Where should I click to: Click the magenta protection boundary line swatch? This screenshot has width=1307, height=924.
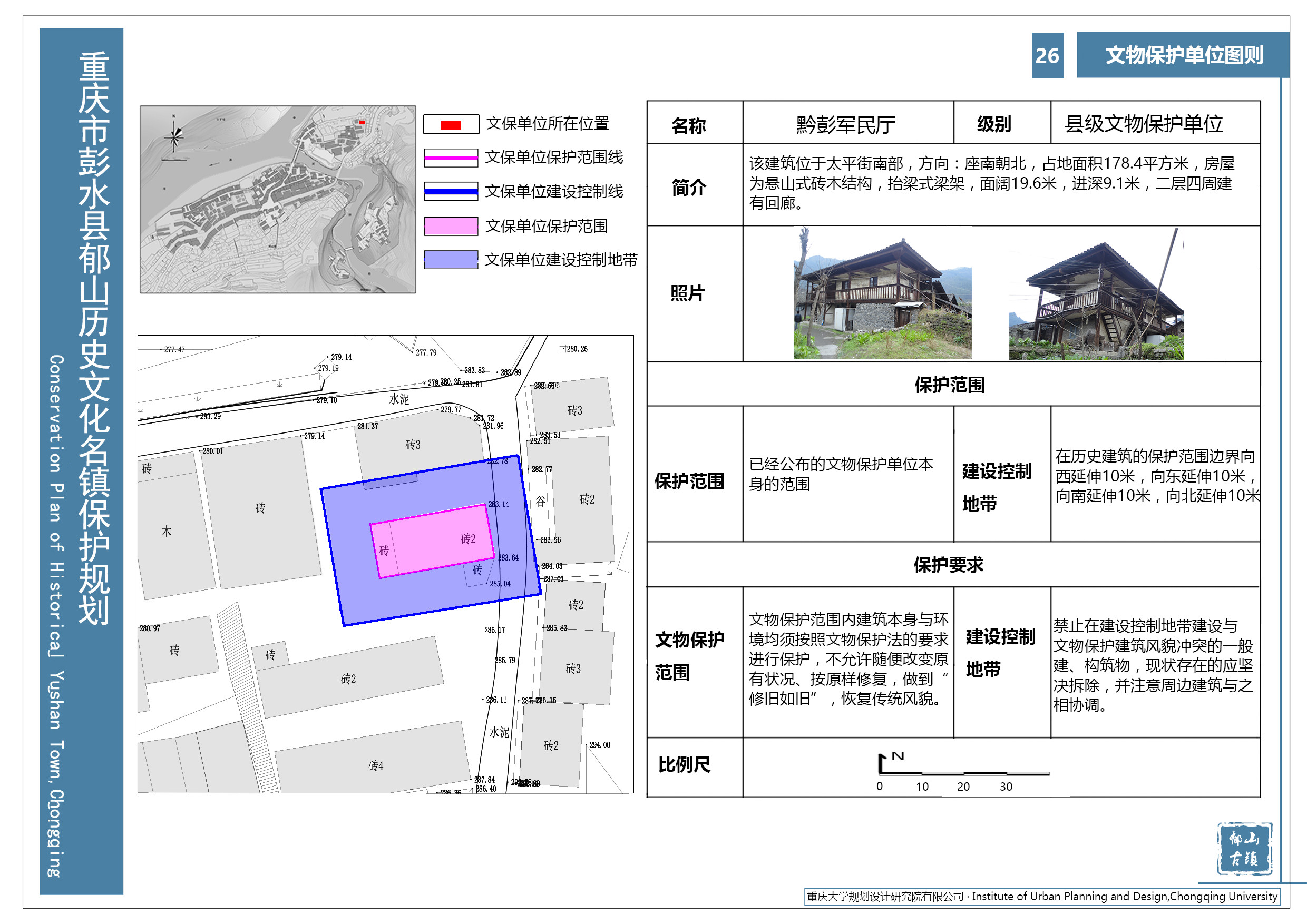click(450, 158)
